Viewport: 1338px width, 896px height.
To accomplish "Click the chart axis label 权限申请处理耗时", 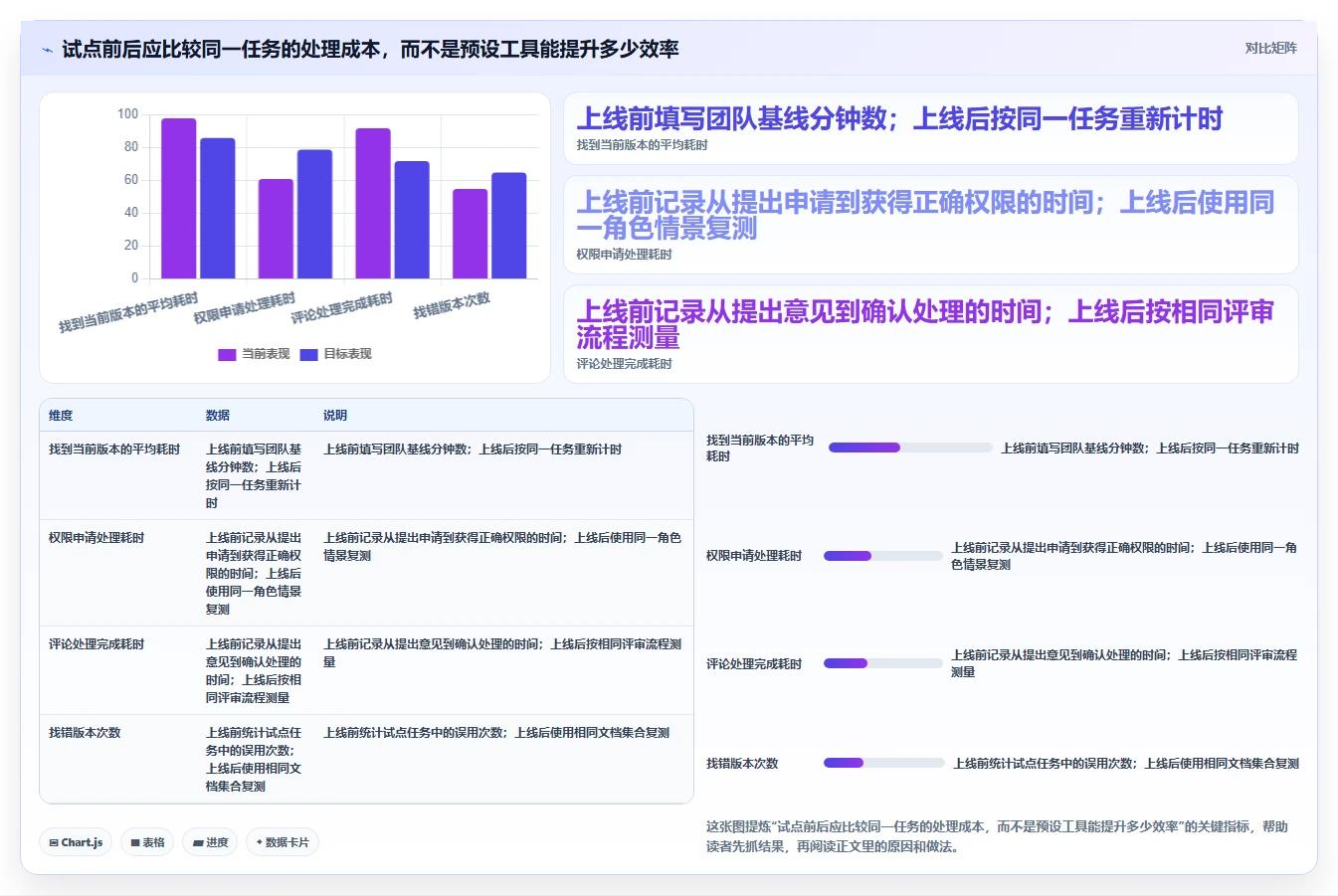I will click(x=245, y=308).
